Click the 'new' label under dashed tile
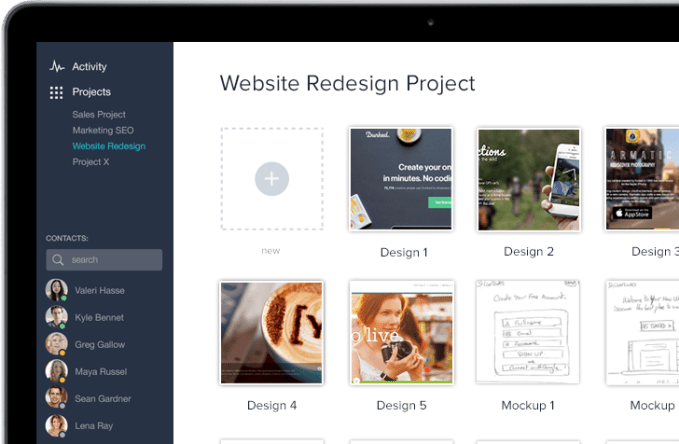This screenshot has width=679, height=444. coord(271,251)
